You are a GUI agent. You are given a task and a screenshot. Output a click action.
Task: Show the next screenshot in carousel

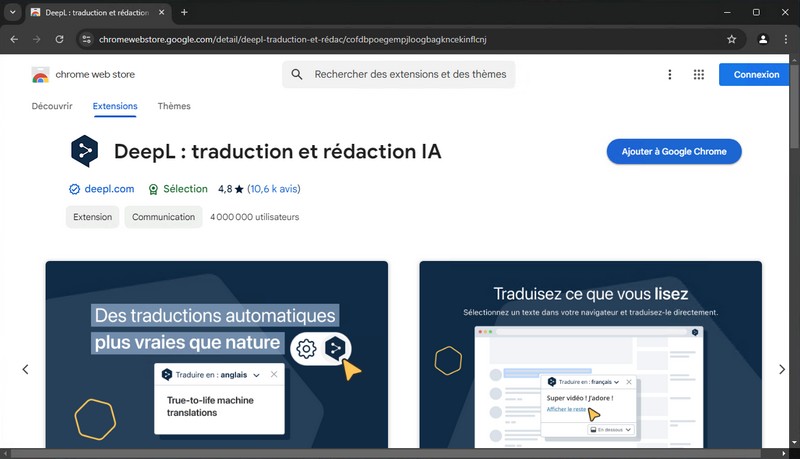tap(782, 369)
